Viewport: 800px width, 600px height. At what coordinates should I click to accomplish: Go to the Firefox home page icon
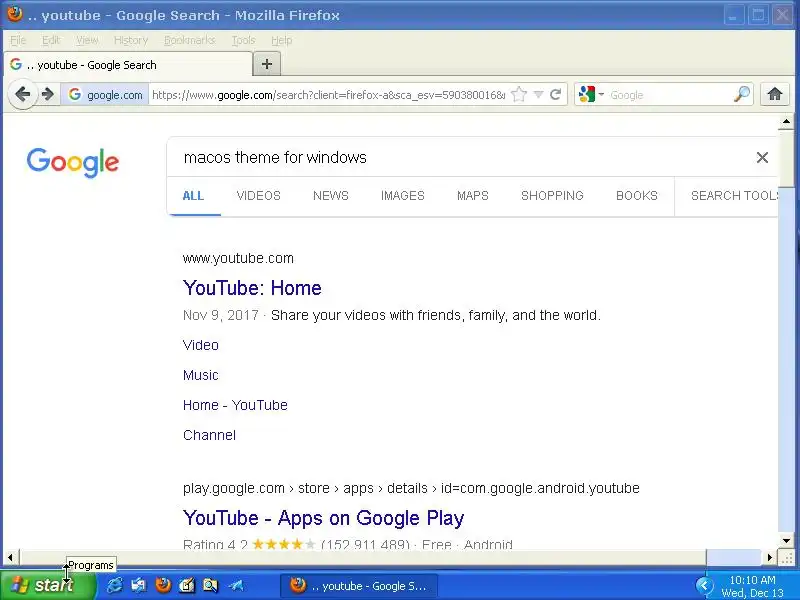775,94
